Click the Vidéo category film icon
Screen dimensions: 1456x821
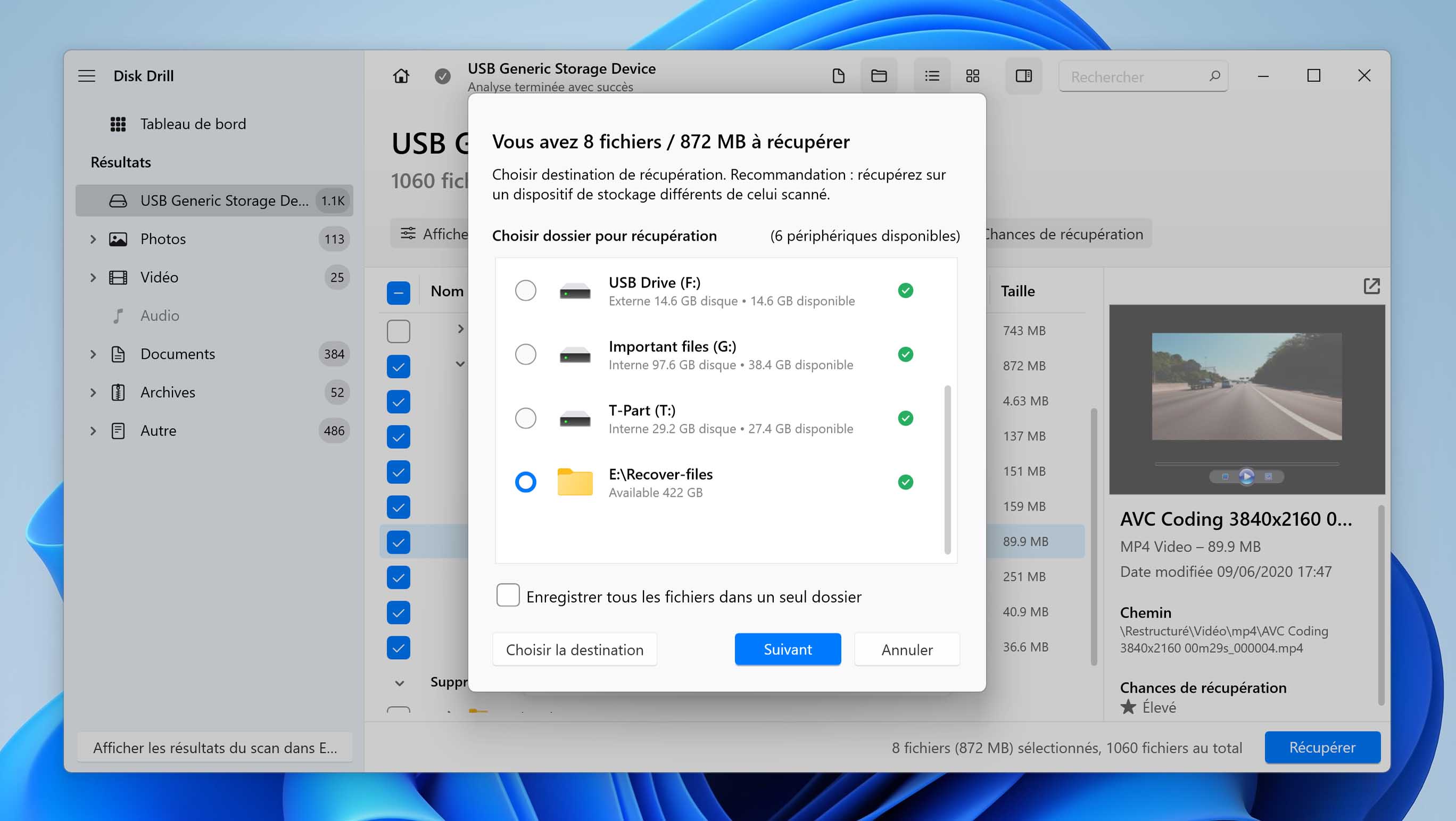pos(118,277)
